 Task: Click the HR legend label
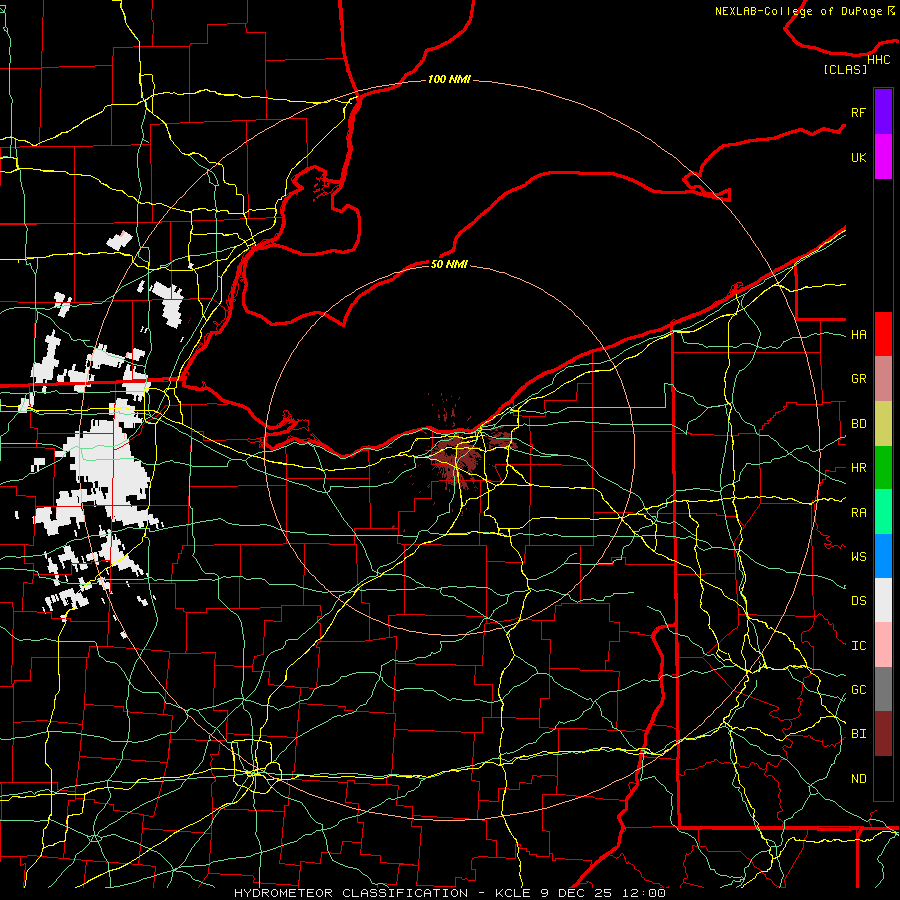coord(858,468)
